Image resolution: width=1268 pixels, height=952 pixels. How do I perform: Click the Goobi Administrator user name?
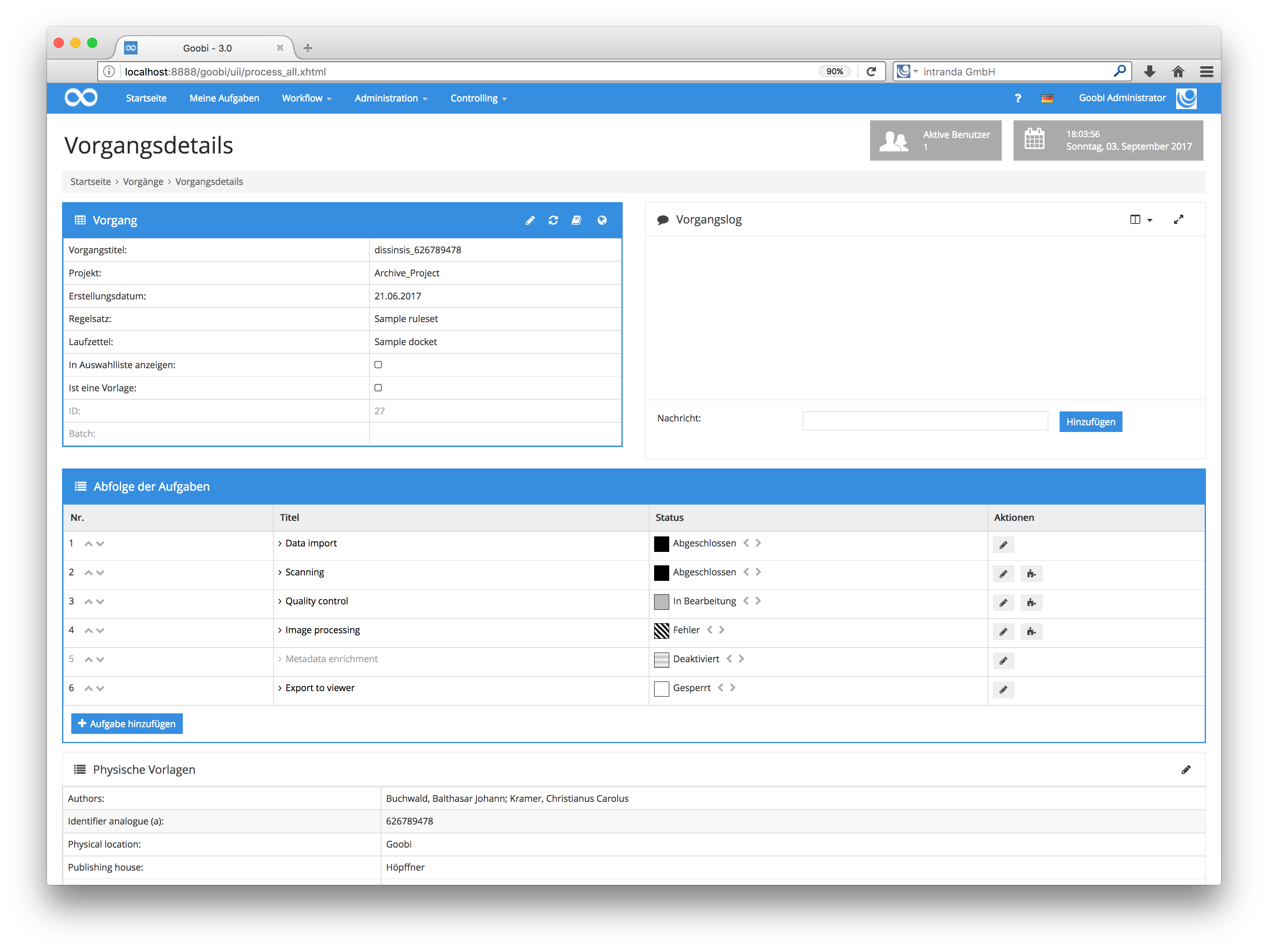1122,97
